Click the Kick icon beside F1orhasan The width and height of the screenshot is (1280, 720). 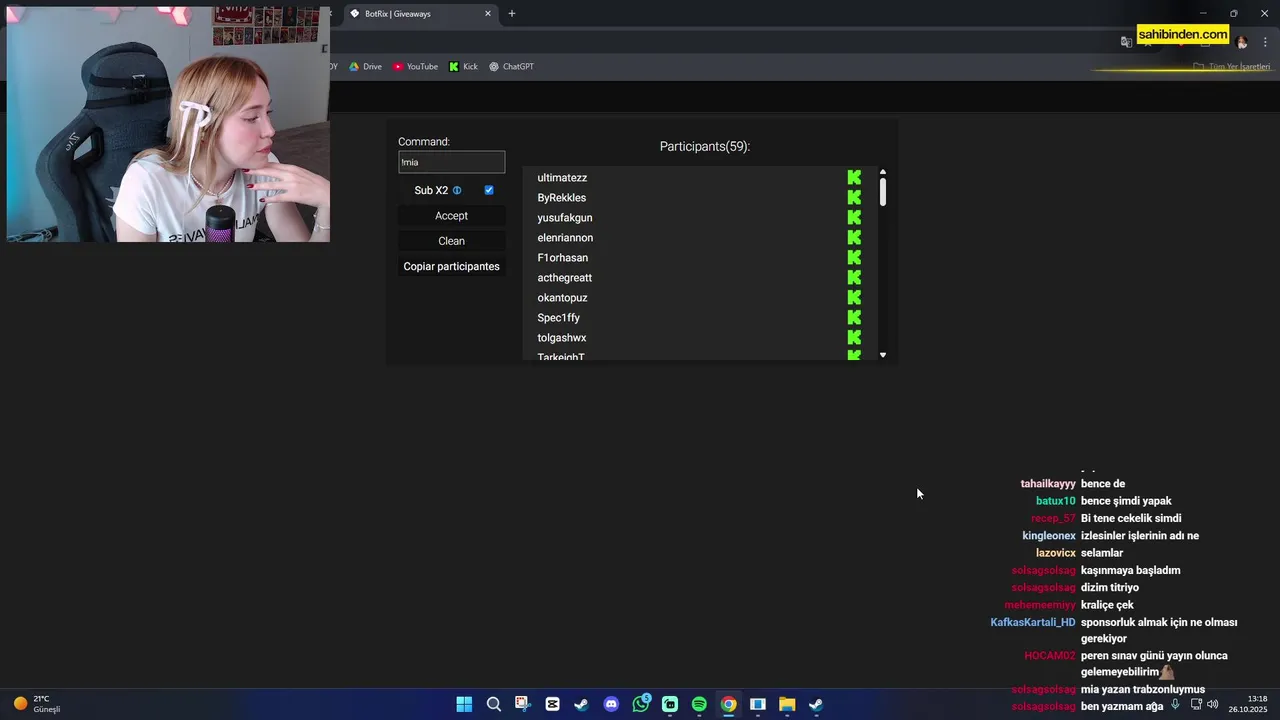[854, 257]
